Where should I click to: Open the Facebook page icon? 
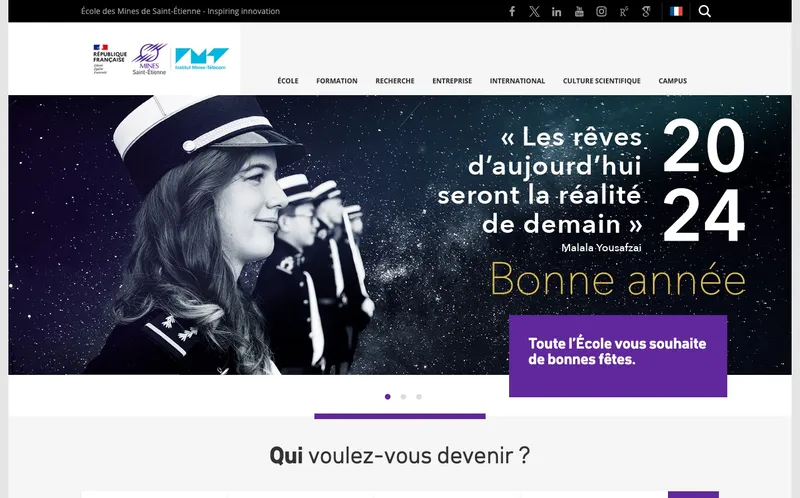pyautogui.click(x=512, y=11)
